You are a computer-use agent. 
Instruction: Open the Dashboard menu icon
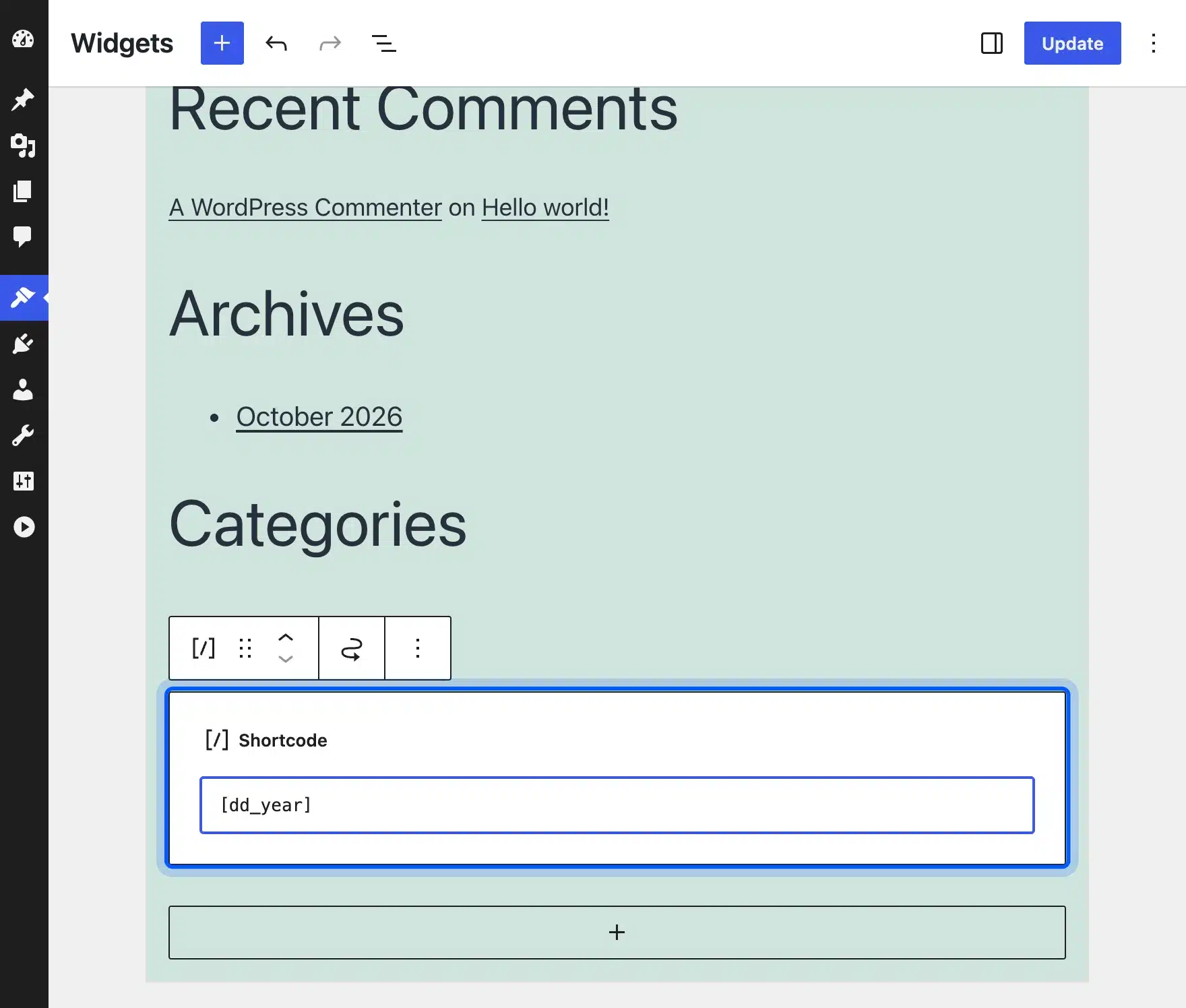(x=24, y=40)
